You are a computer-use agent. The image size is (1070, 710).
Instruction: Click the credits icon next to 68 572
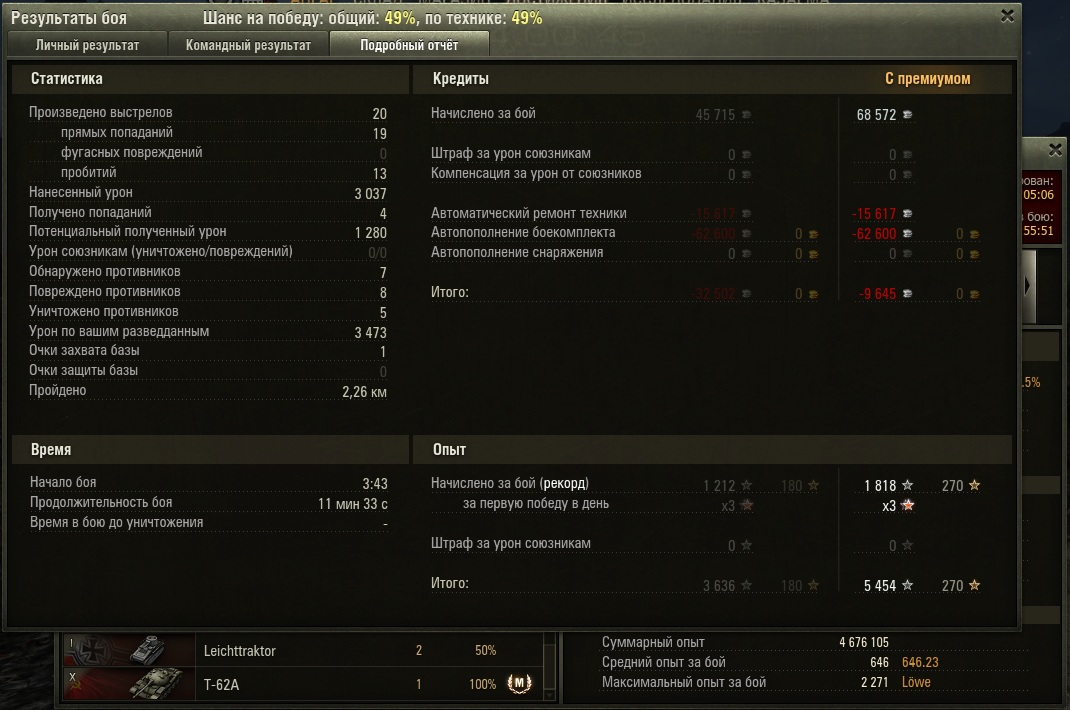906,115
